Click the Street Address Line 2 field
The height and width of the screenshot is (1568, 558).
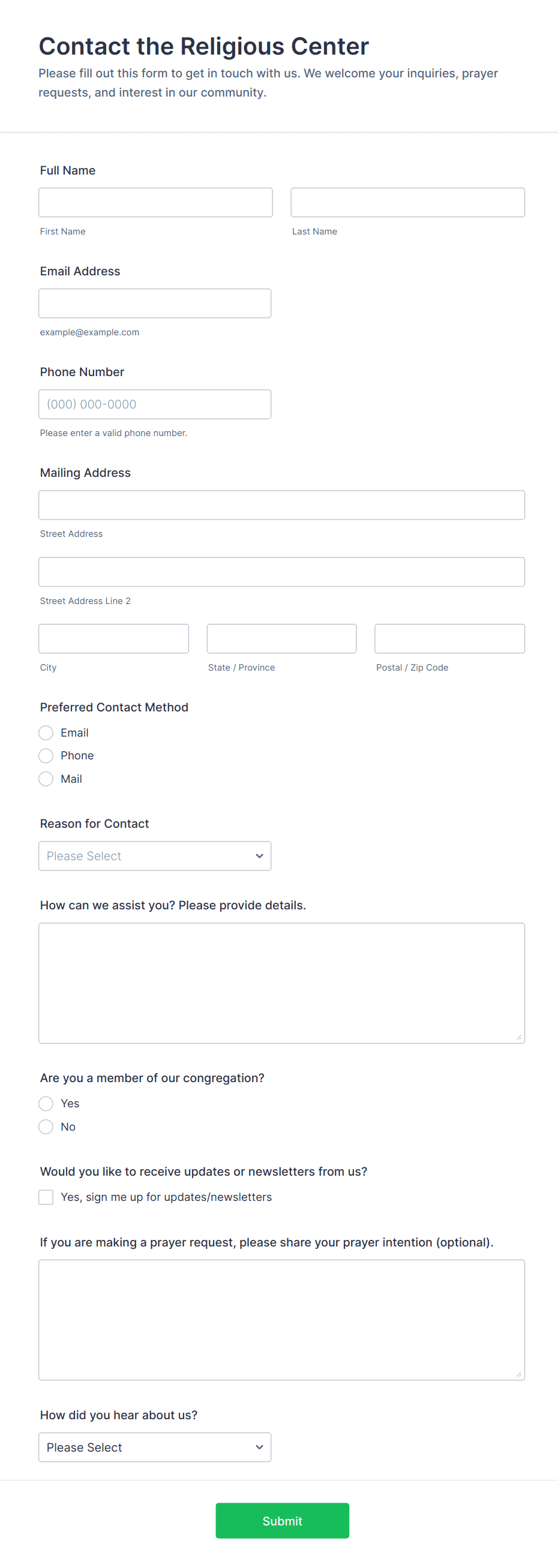click(281, 572)
